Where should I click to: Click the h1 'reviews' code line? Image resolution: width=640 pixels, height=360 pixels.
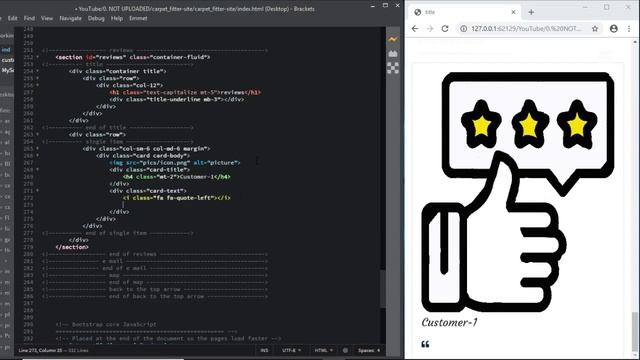tap(185, 92)
